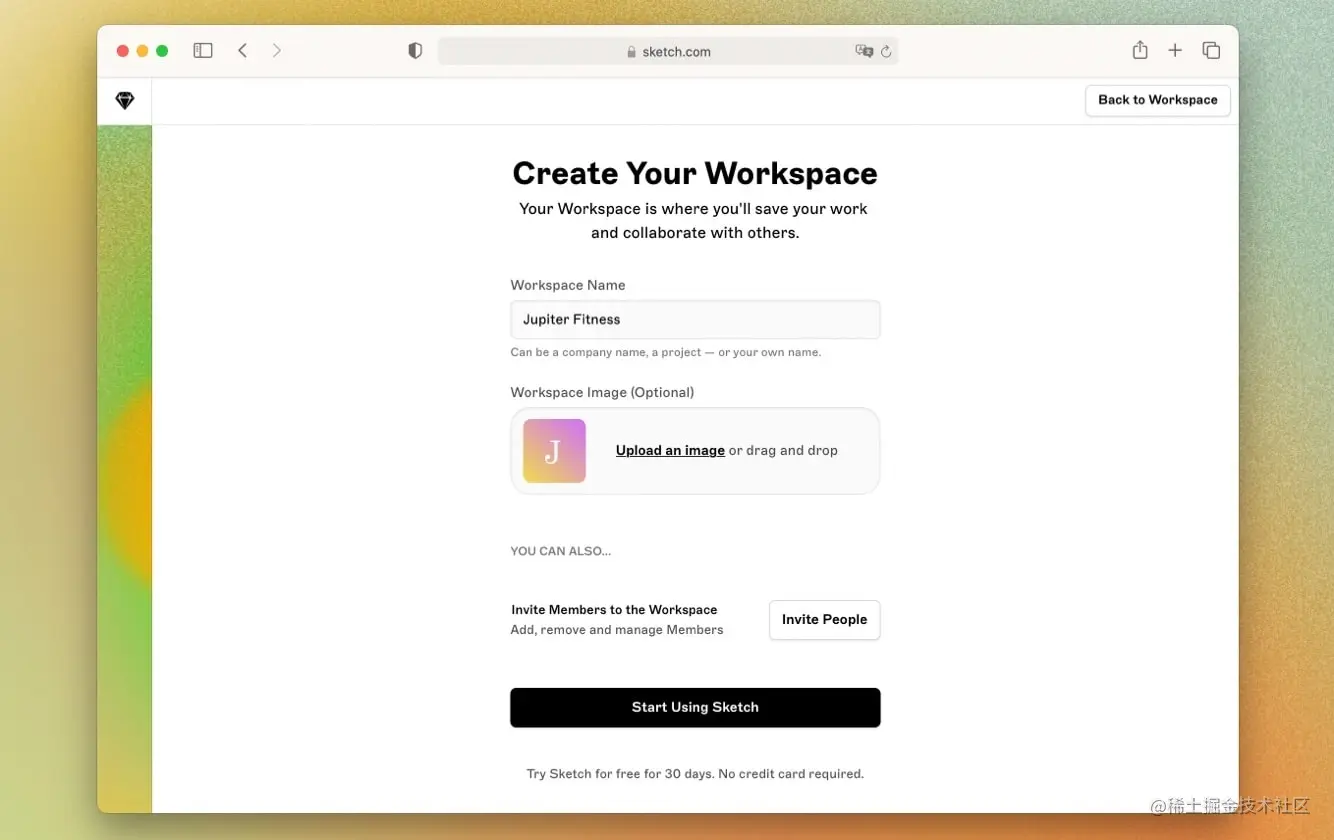The height and width of the screenshot is (840, 1334).
Task: Open the Share icon in Safari toolbar
Action: pyautogui.click(x=1140, y=50)
